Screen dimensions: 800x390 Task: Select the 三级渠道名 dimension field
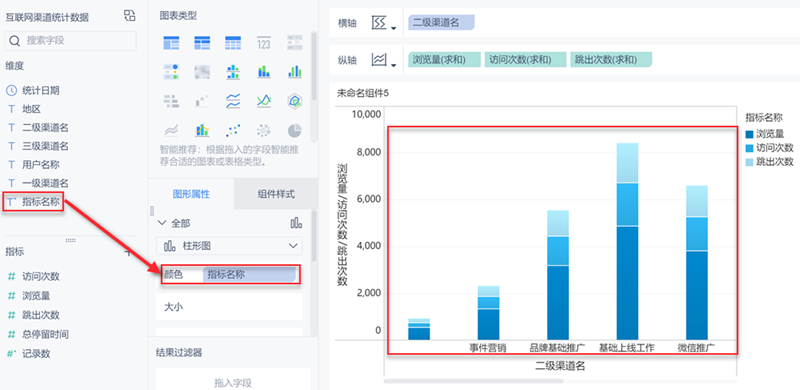(x=45, y=146)
